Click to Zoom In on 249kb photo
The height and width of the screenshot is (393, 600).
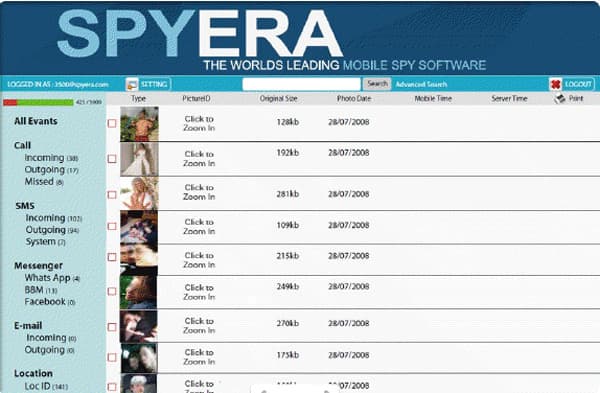[199, 292]
